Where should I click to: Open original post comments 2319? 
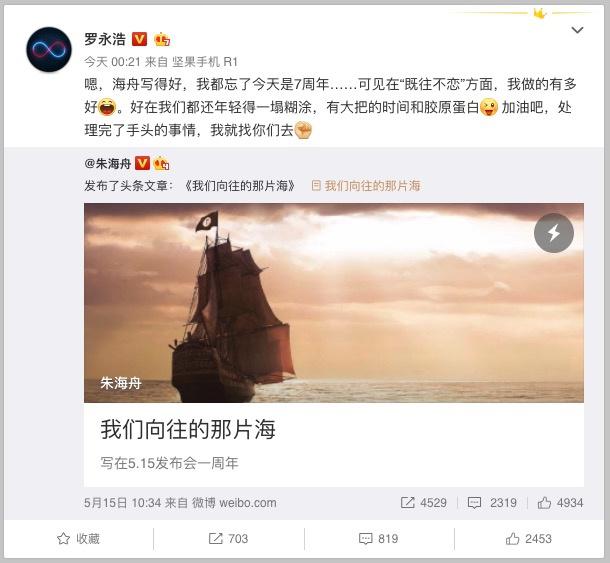pyautogui.click(x=492, y=503)
